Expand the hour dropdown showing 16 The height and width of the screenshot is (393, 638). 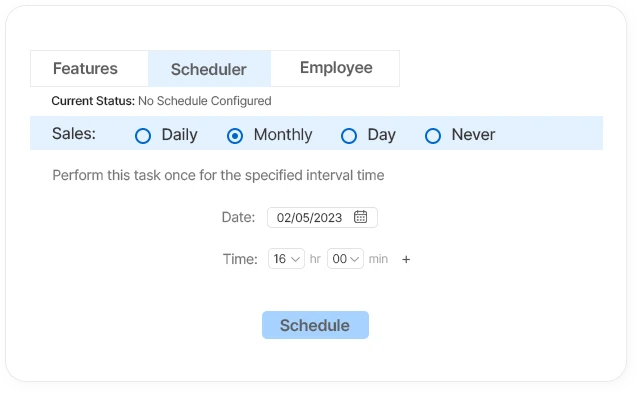click(x=286, y=259)
